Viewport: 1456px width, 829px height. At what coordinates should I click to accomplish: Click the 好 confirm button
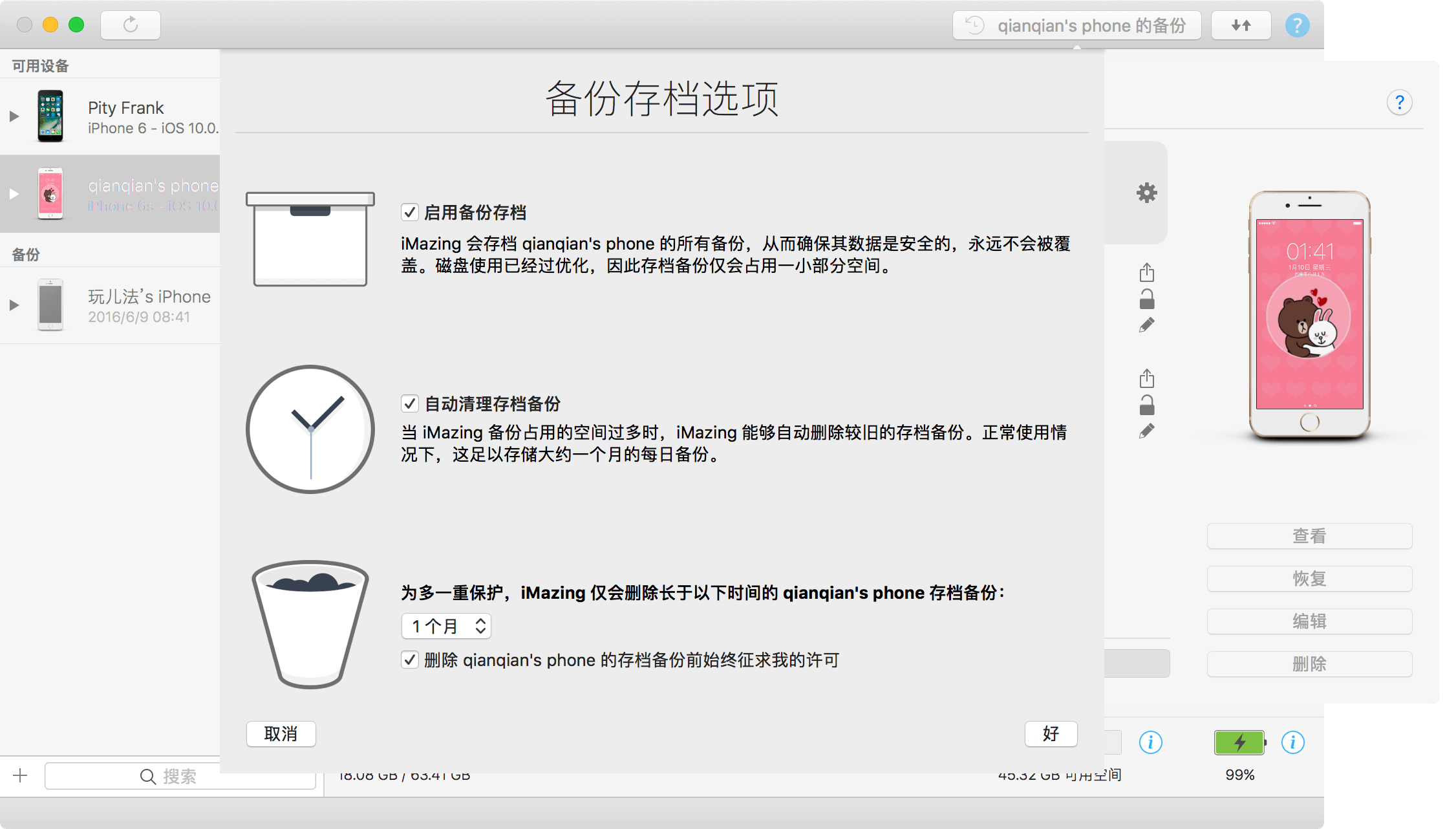pyautogui.click(x=1051, y=734)
